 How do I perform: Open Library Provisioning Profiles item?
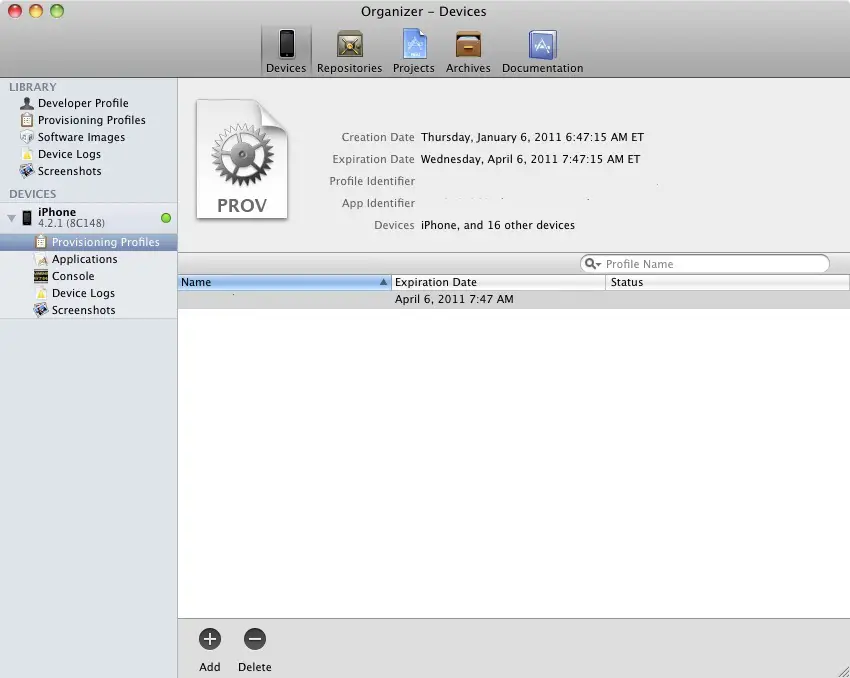[x=91, y=120]
